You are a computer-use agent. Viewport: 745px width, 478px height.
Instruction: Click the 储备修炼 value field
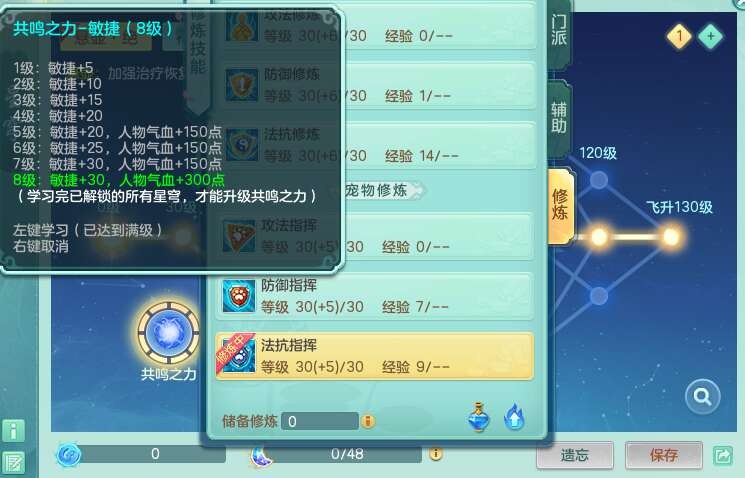320,421
